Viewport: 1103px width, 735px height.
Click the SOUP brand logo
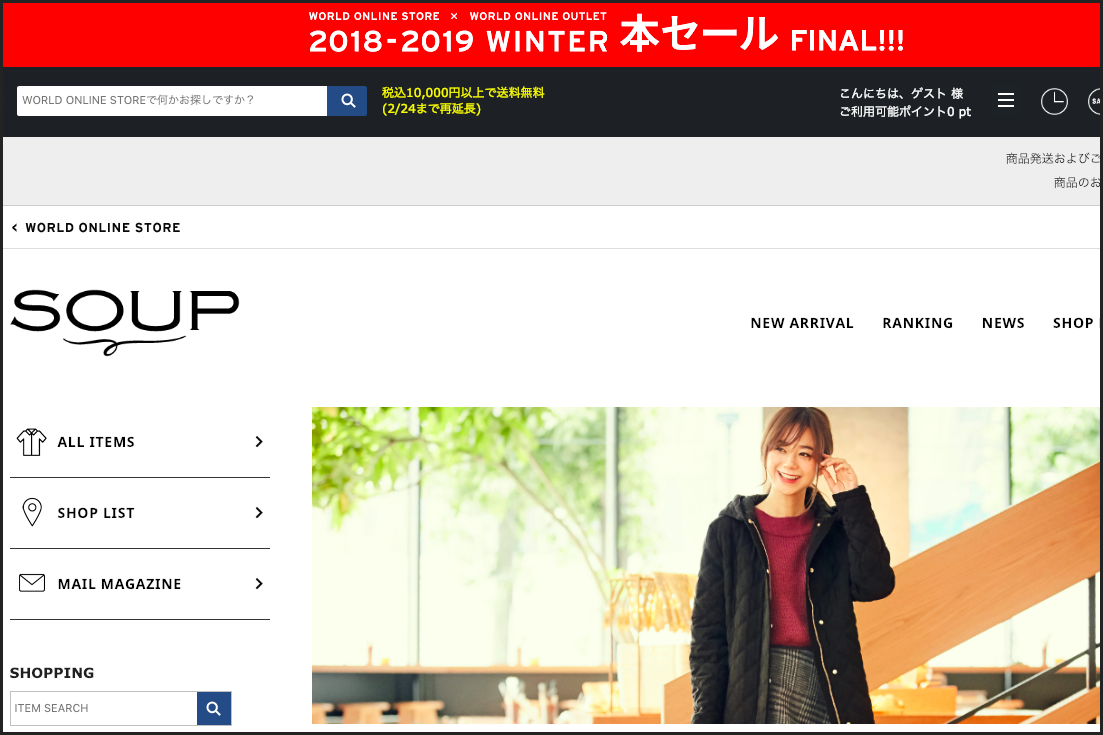tap(125, 321)
